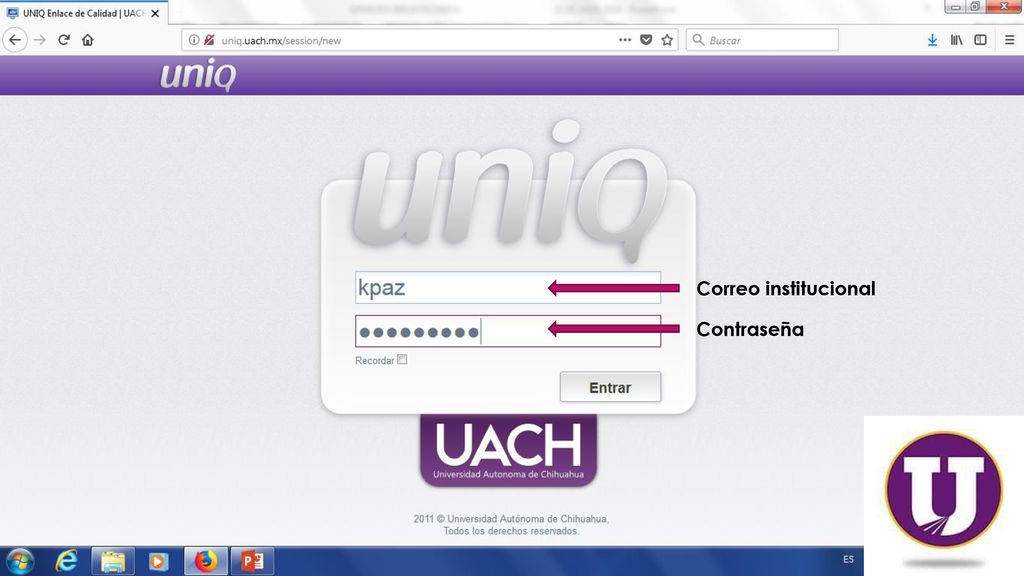Click the search magnifier icon in Buscar
The width and height of the screenshot is (1024, 576).
698,40
